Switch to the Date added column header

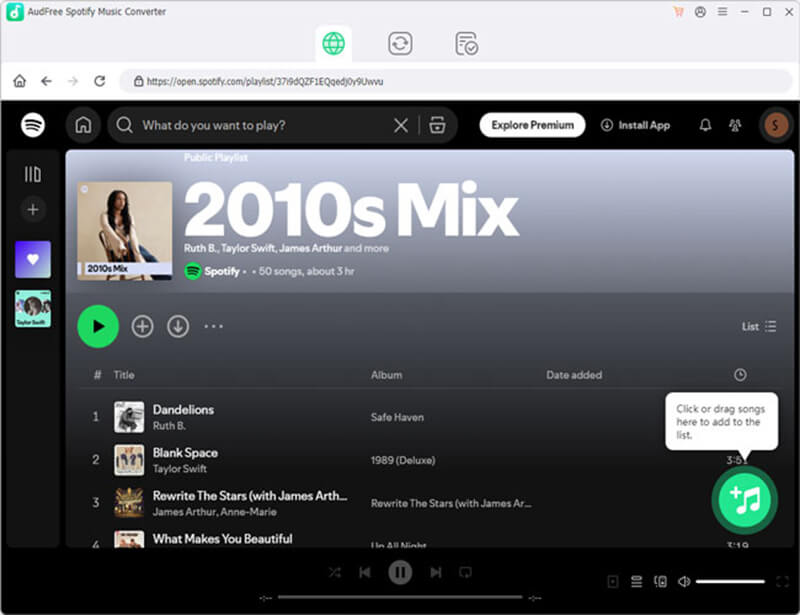pyautogui.click(x=573, y=374)
